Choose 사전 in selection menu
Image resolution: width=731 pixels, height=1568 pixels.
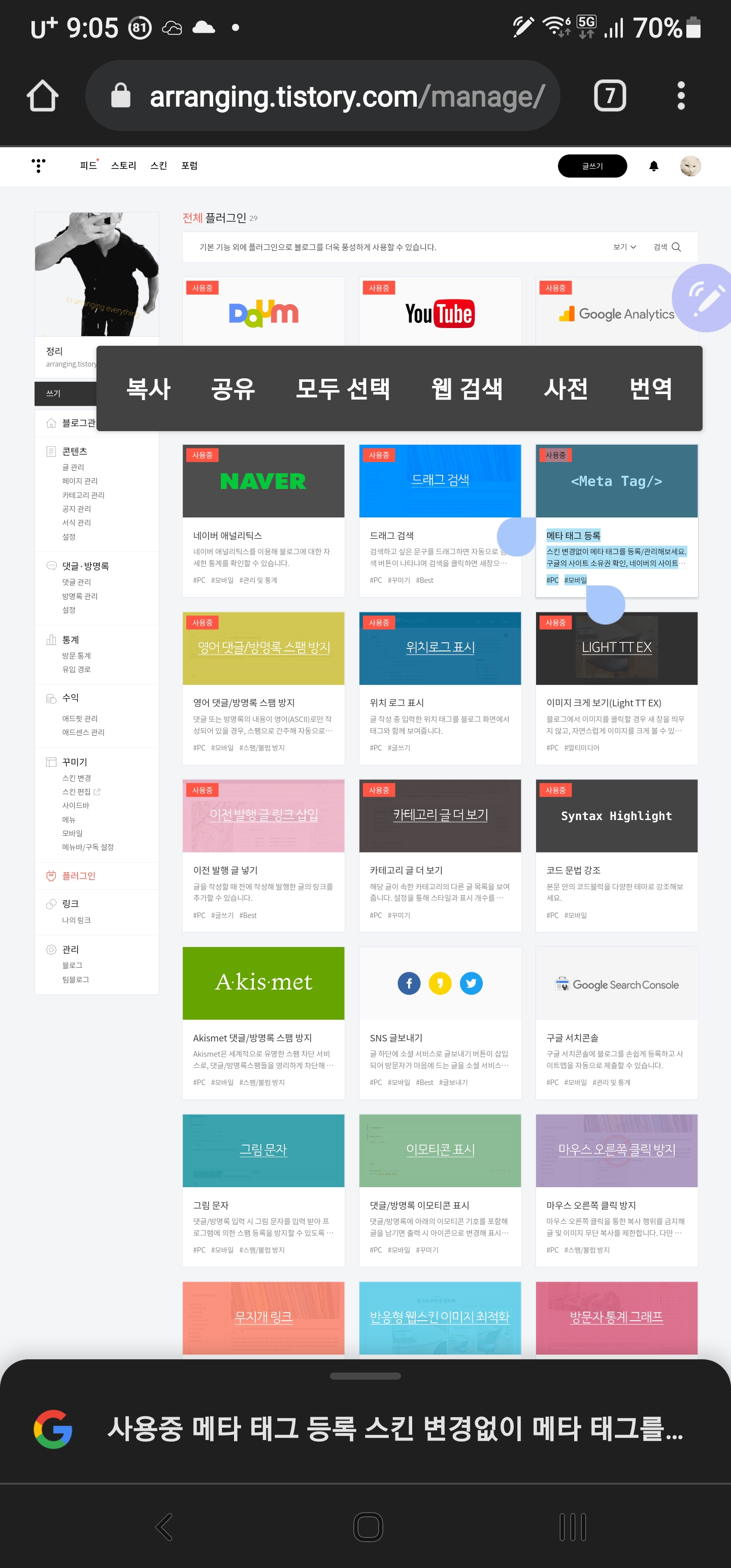pos(566,388)
